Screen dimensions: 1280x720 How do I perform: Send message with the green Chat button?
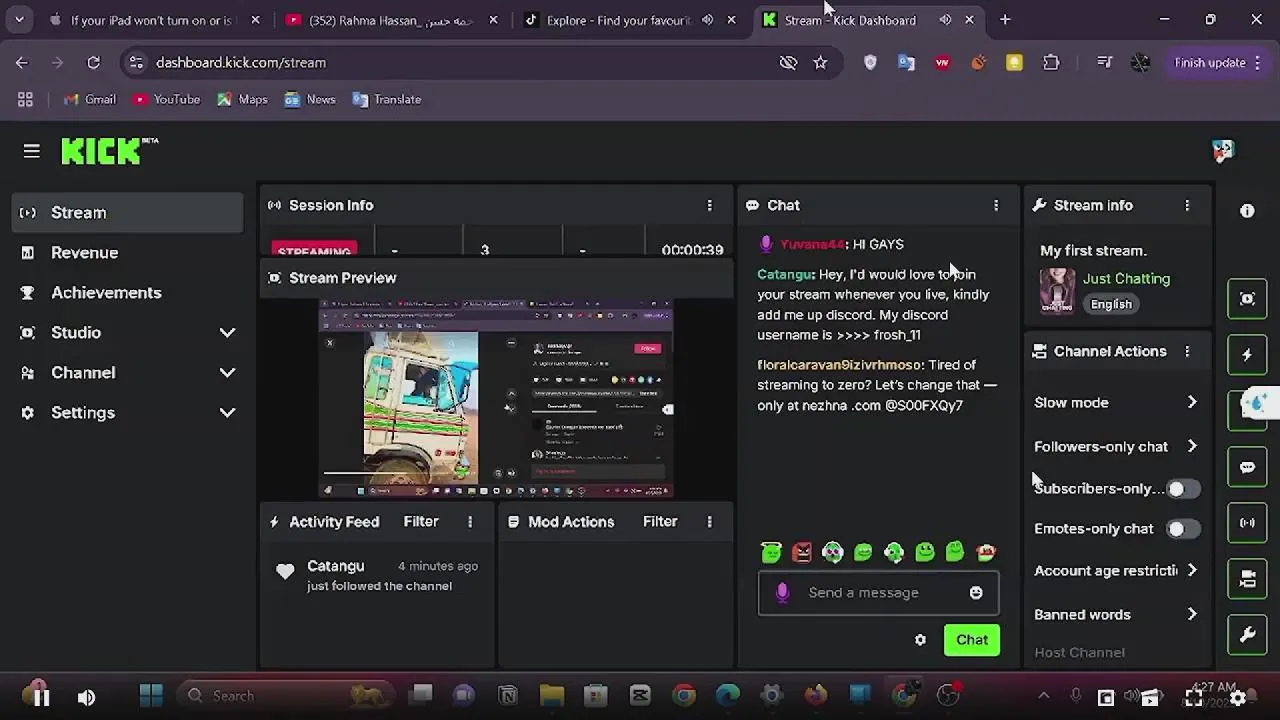point(972,640)
